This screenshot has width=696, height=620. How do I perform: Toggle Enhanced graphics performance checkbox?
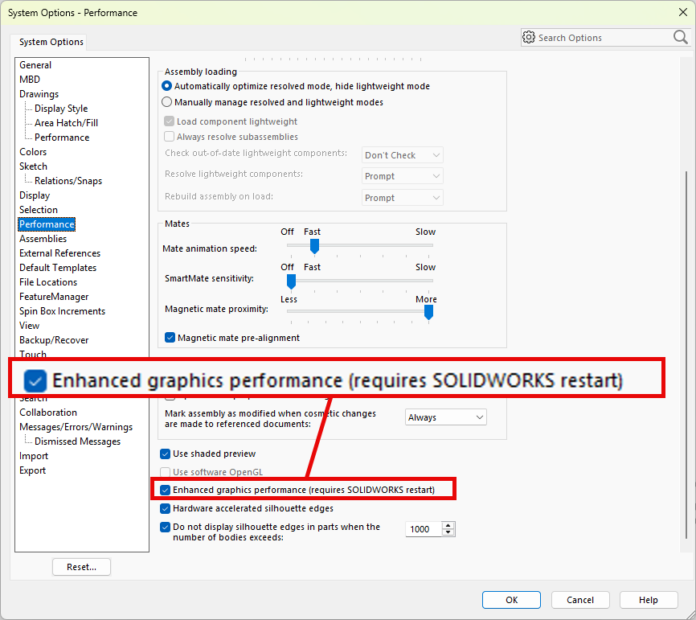[165, 490]
